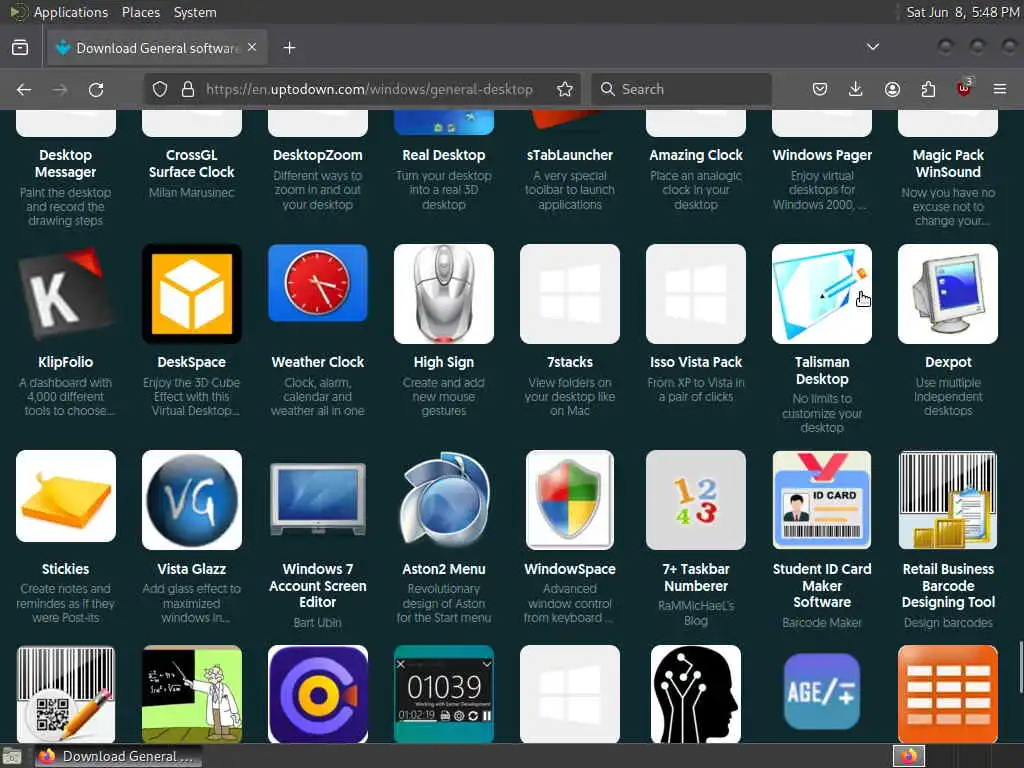
Task: Open the Desktop Messager title link
Action: [65, 163]
